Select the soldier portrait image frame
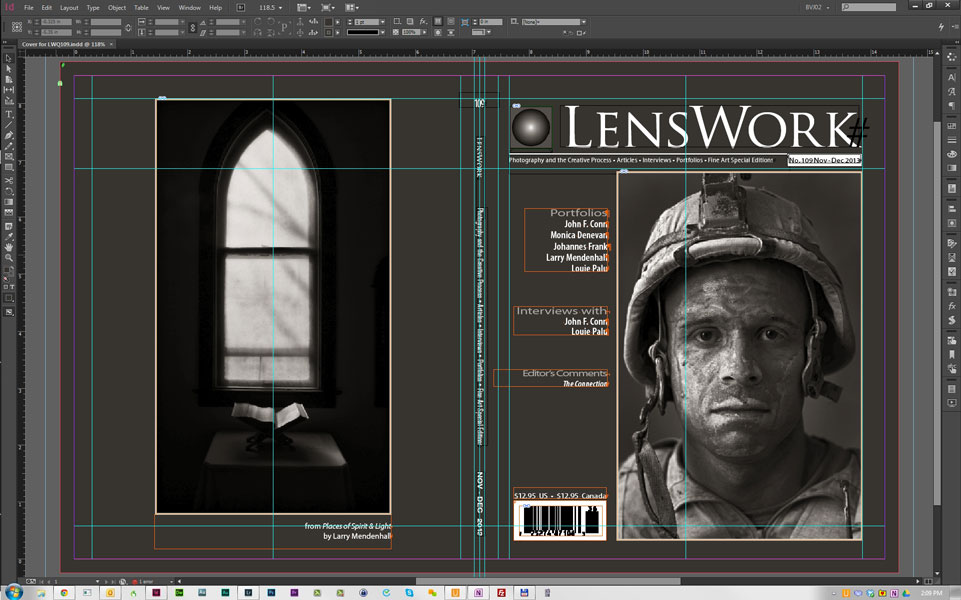The image size is (961, 600). coord(739,355)
